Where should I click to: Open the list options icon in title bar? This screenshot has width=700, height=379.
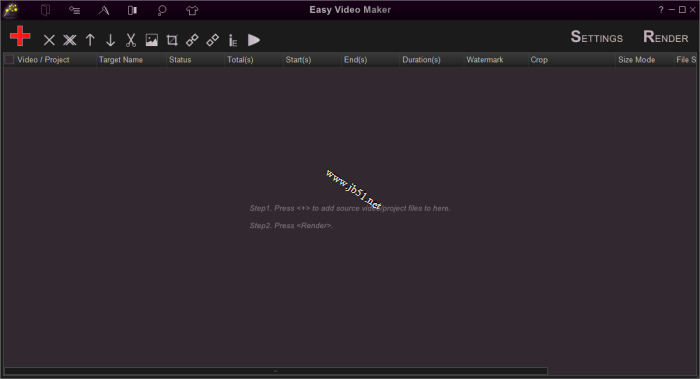tap(75, 10)
